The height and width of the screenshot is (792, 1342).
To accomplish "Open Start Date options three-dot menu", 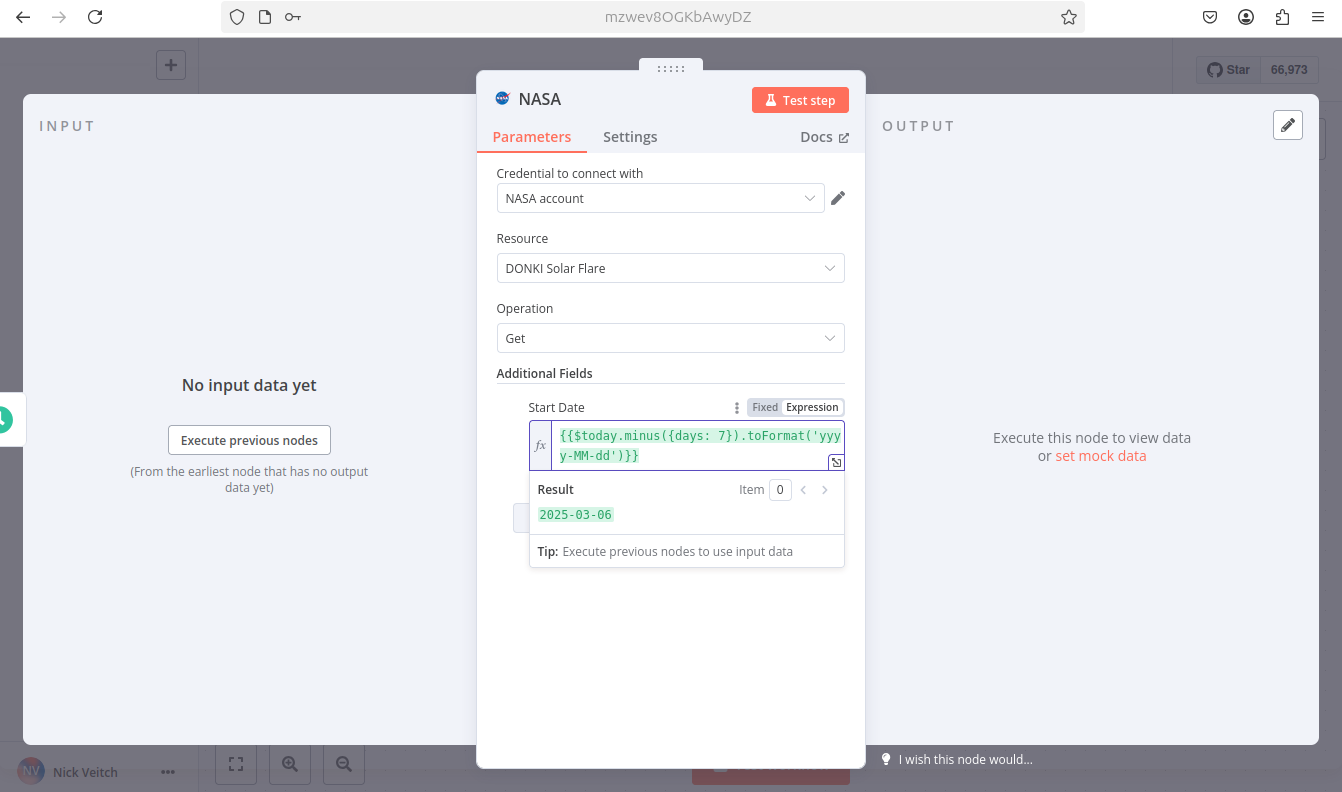I will click(737, 408).
